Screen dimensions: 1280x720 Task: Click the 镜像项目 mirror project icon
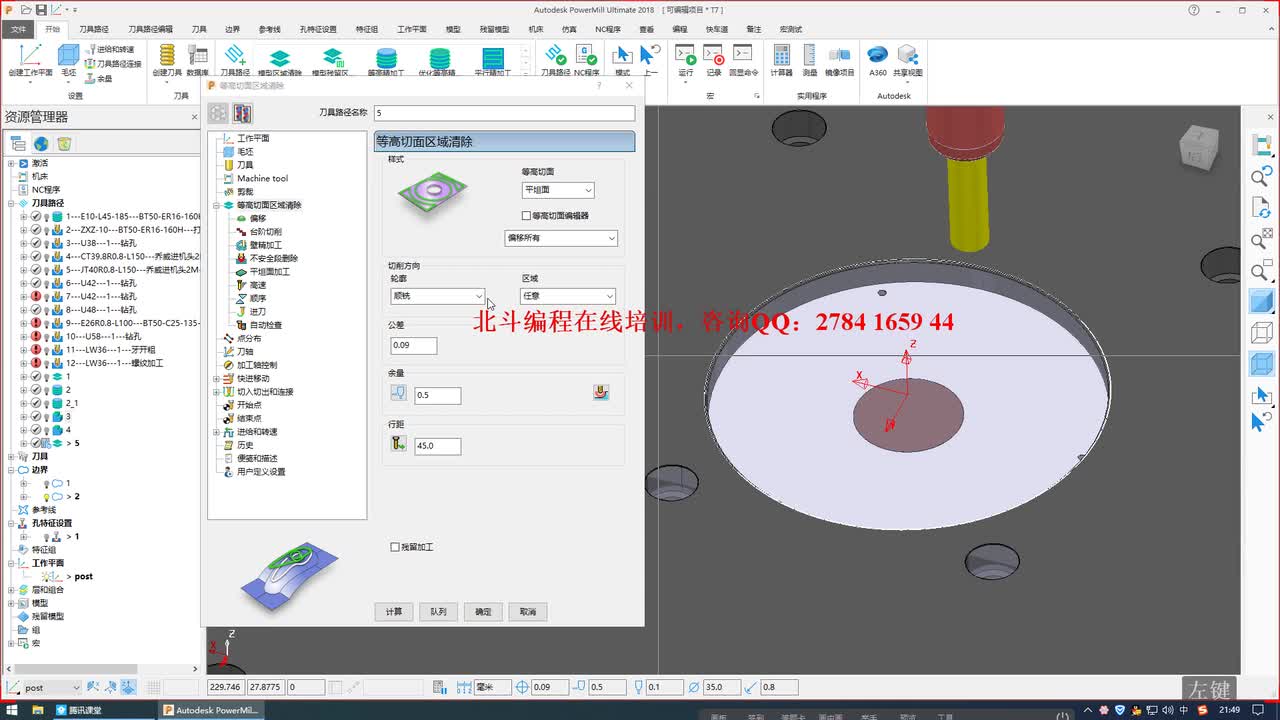point(839,60)
